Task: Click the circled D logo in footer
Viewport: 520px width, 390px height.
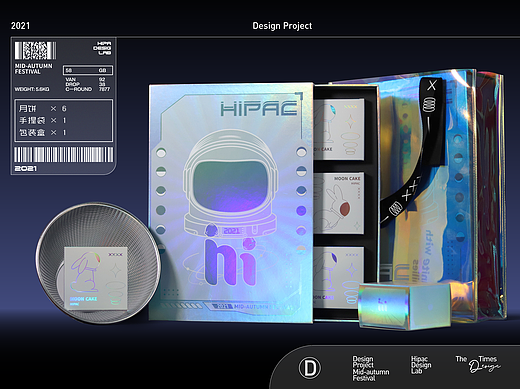Action: pos(310,368)
